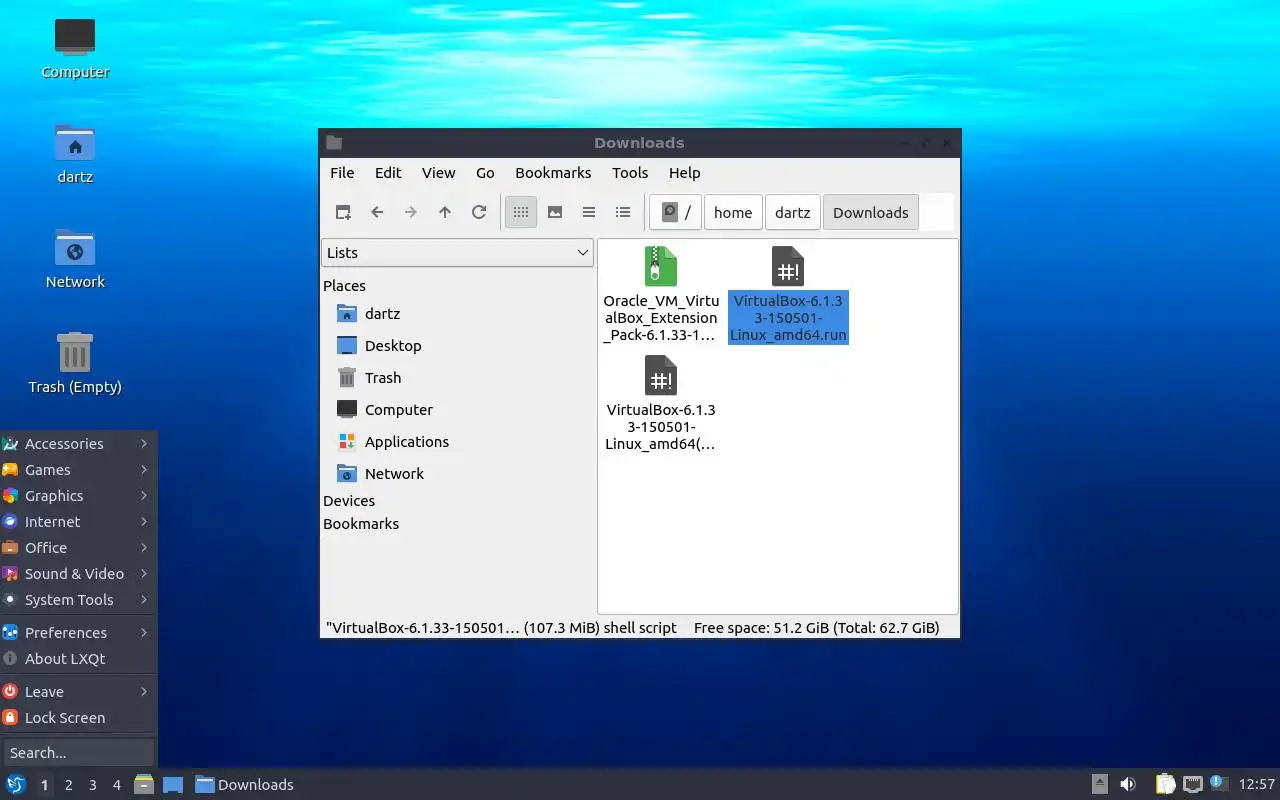Expand Office submenu in start menu

[78, 548]
